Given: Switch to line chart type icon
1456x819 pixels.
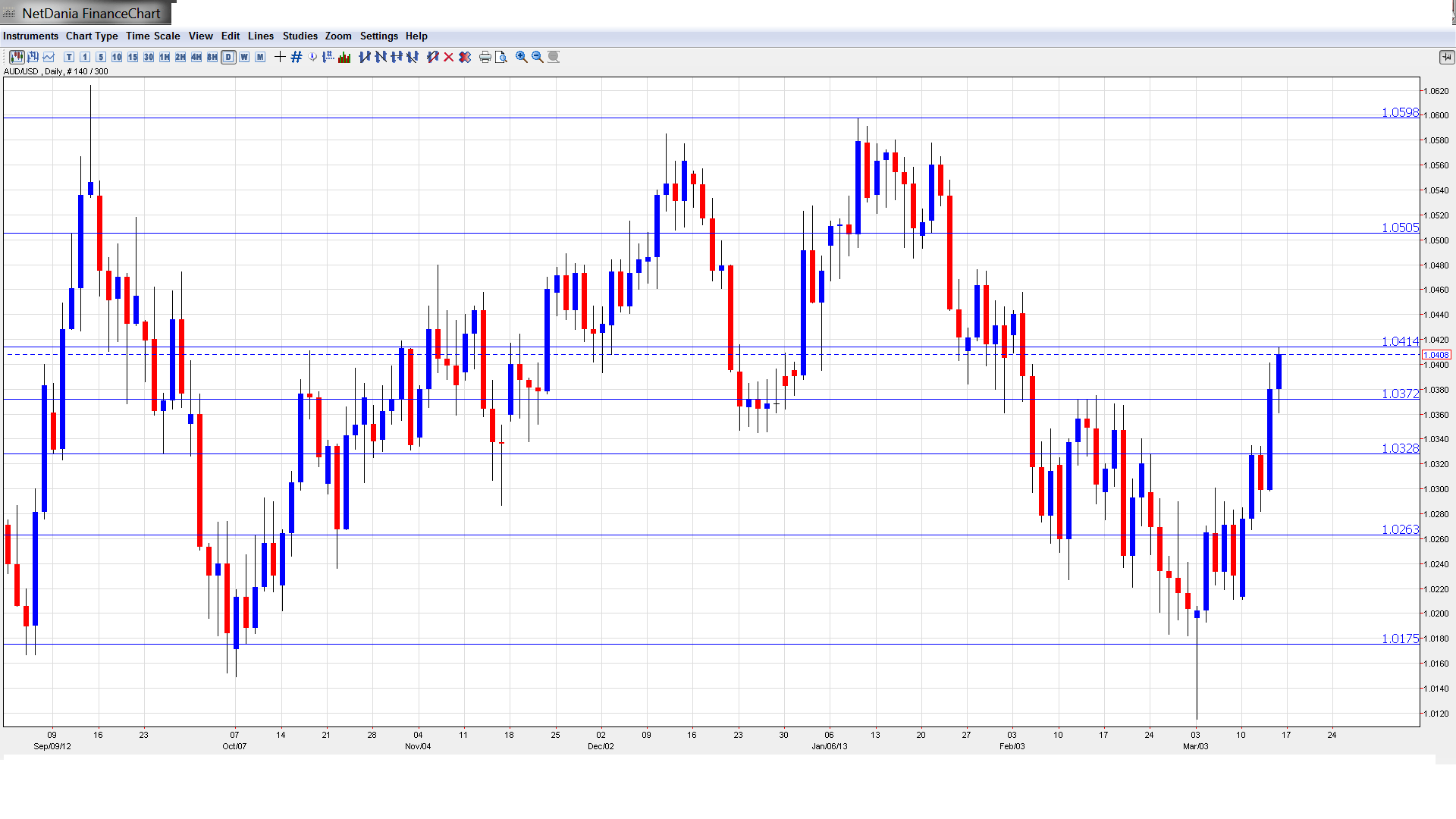Looking at the screenshot, I should click(49, 57).
